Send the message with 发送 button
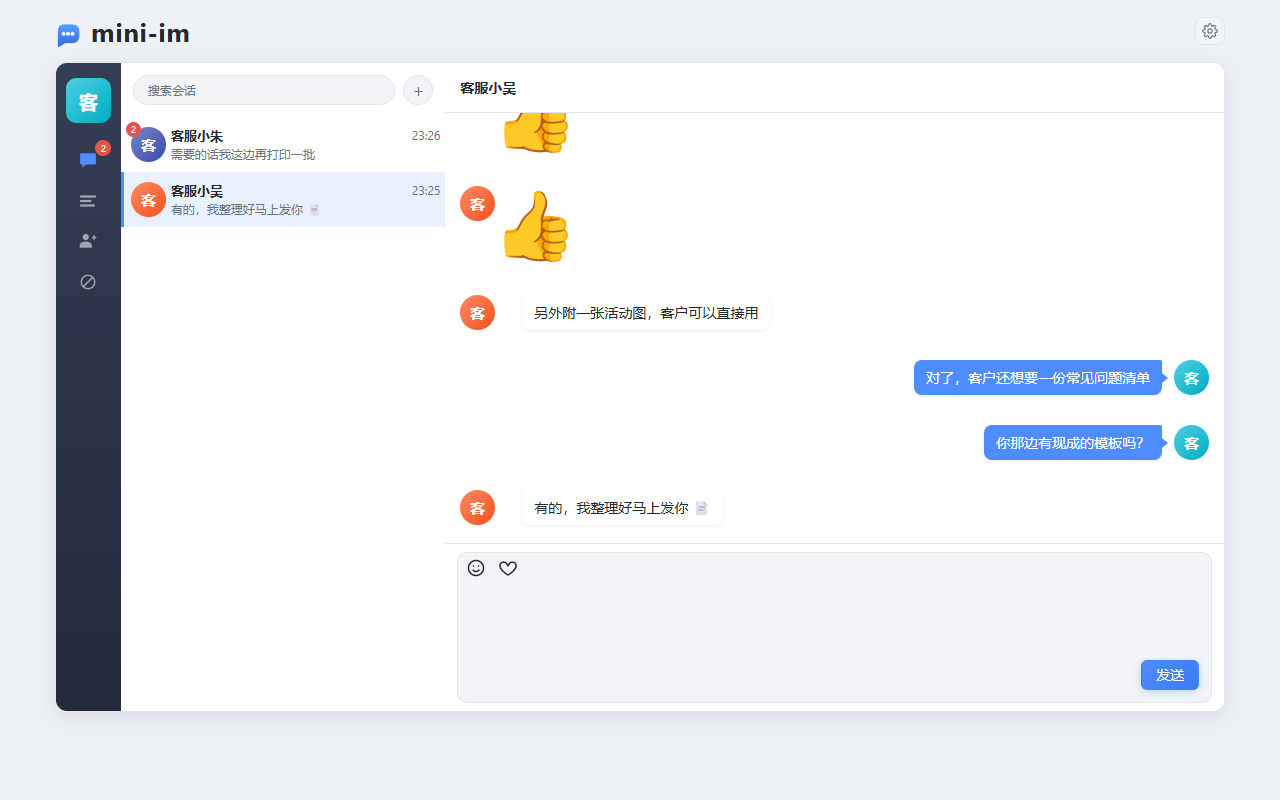1280x800 pixels. [x=1170, y=675]
